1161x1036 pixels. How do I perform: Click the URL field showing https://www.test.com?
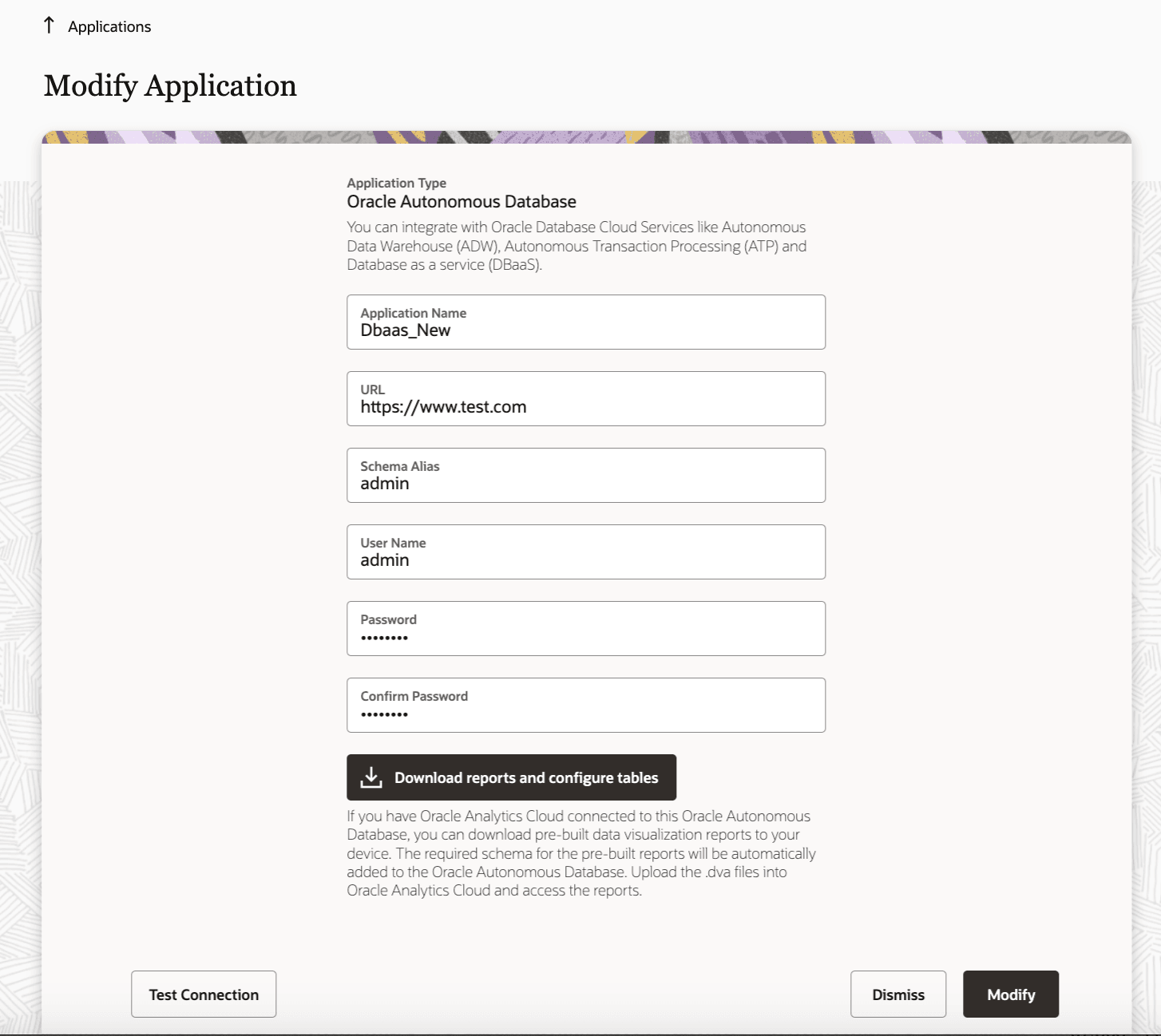click(x=585, y=399)
